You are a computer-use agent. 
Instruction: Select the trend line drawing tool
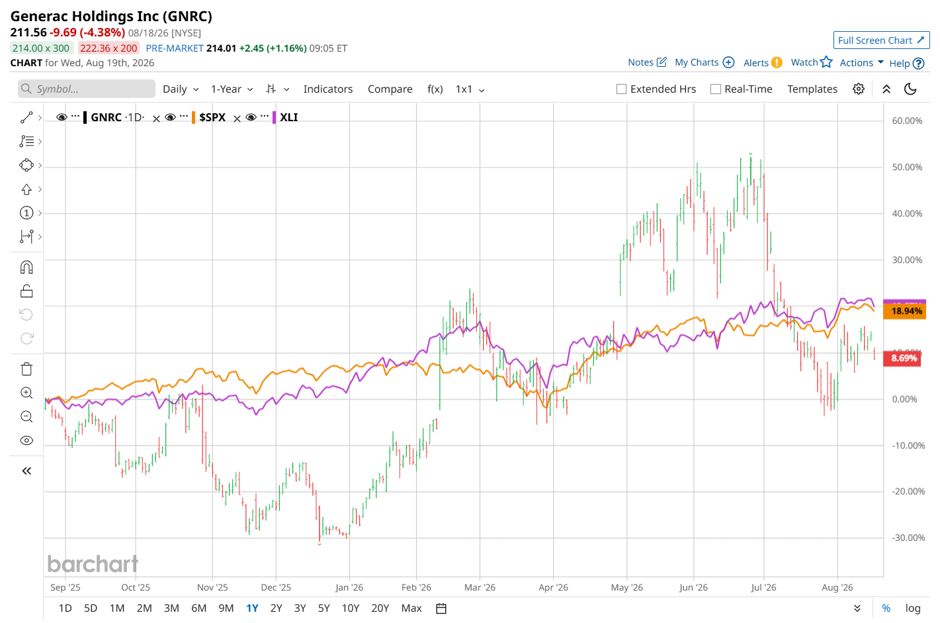point(26,118)
